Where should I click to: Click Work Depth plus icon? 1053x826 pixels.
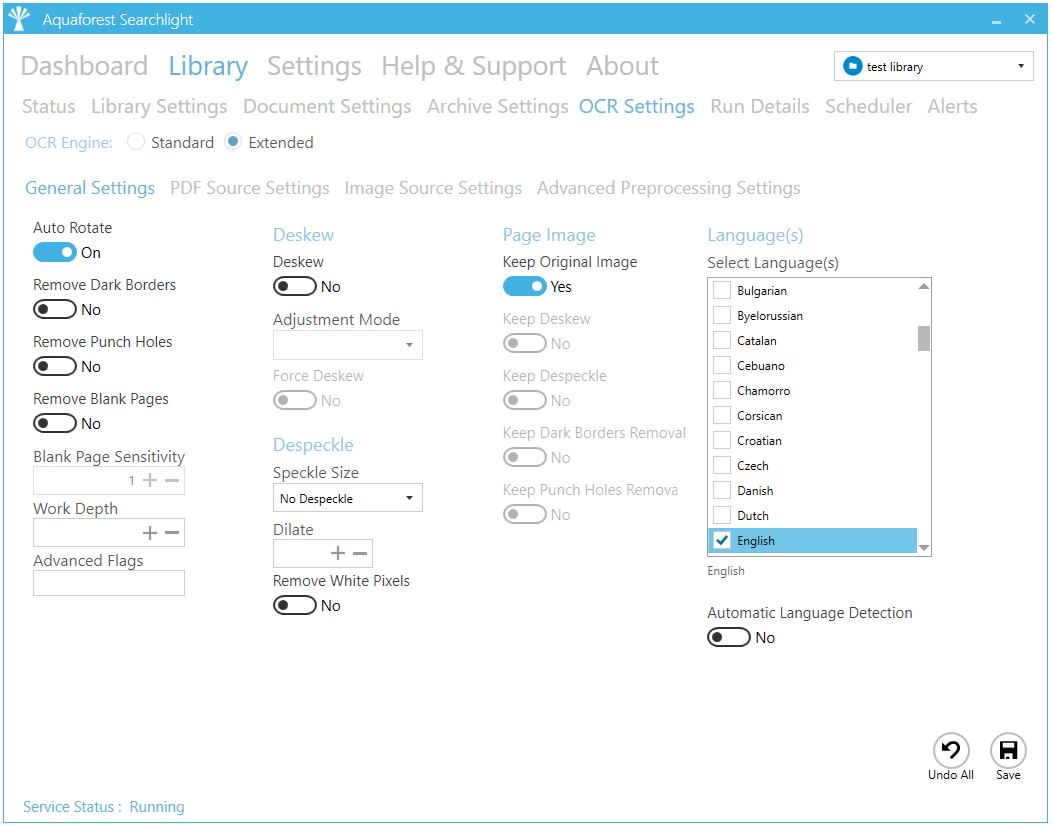(150, 533)
